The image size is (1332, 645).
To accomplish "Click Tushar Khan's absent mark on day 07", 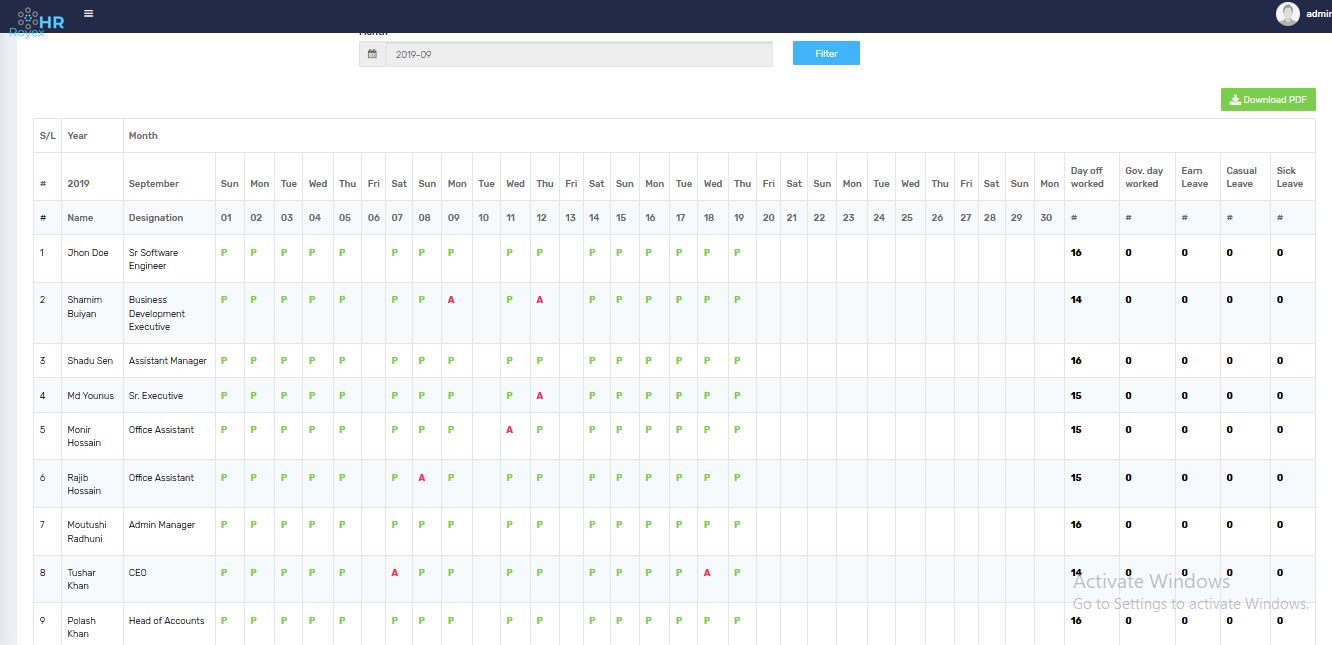I will pos(395,573).
